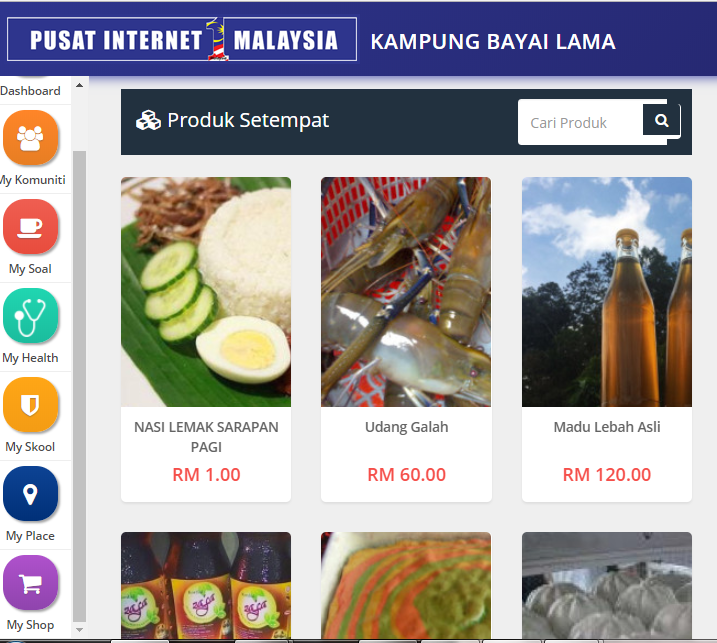Screen dimensions: 717x643
Task: Open the My Health stethoscope icon
Action: (x=31, y=316)
